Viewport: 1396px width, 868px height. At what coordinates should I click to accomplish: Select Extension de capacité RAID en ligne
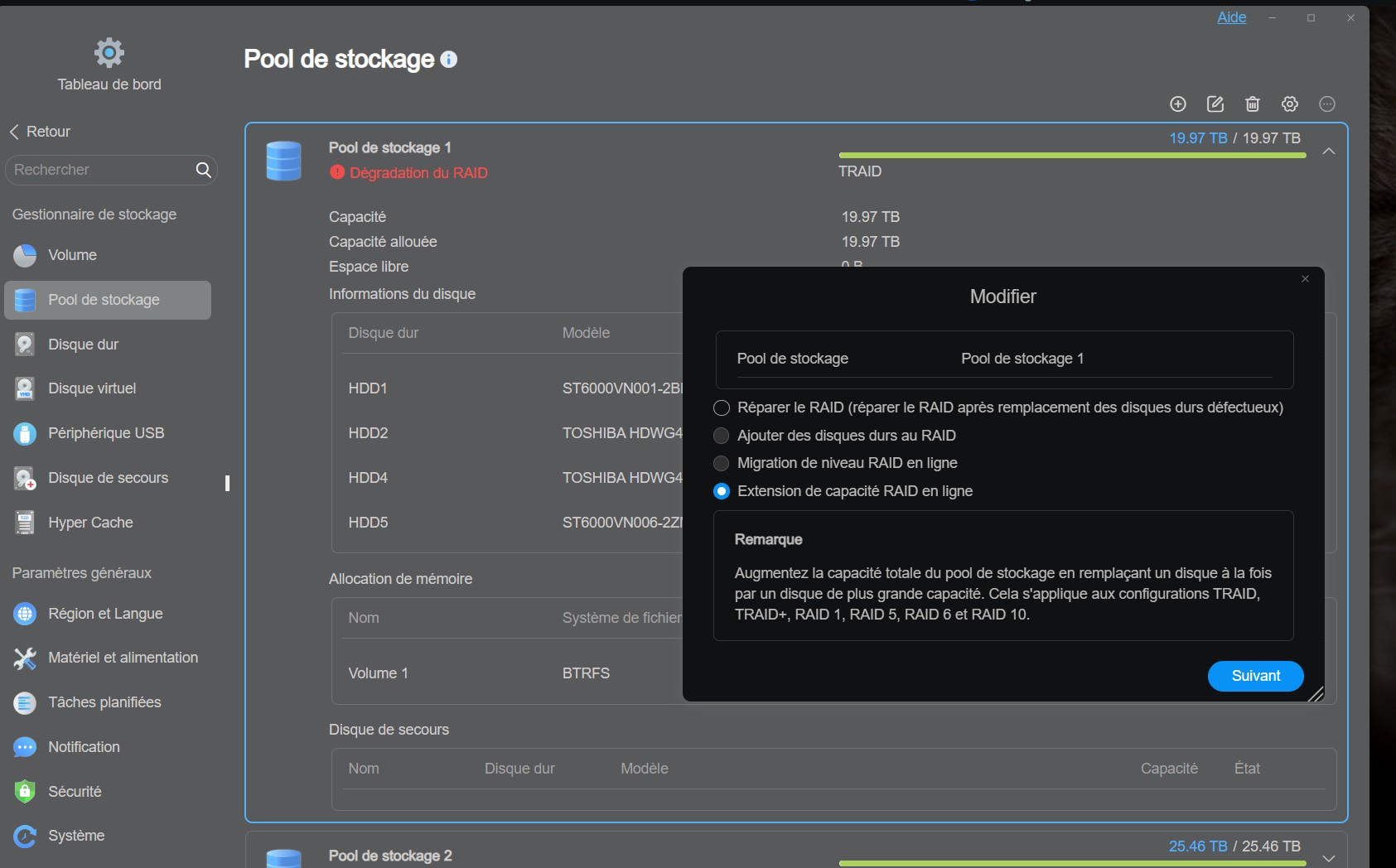tap(722, 491)
